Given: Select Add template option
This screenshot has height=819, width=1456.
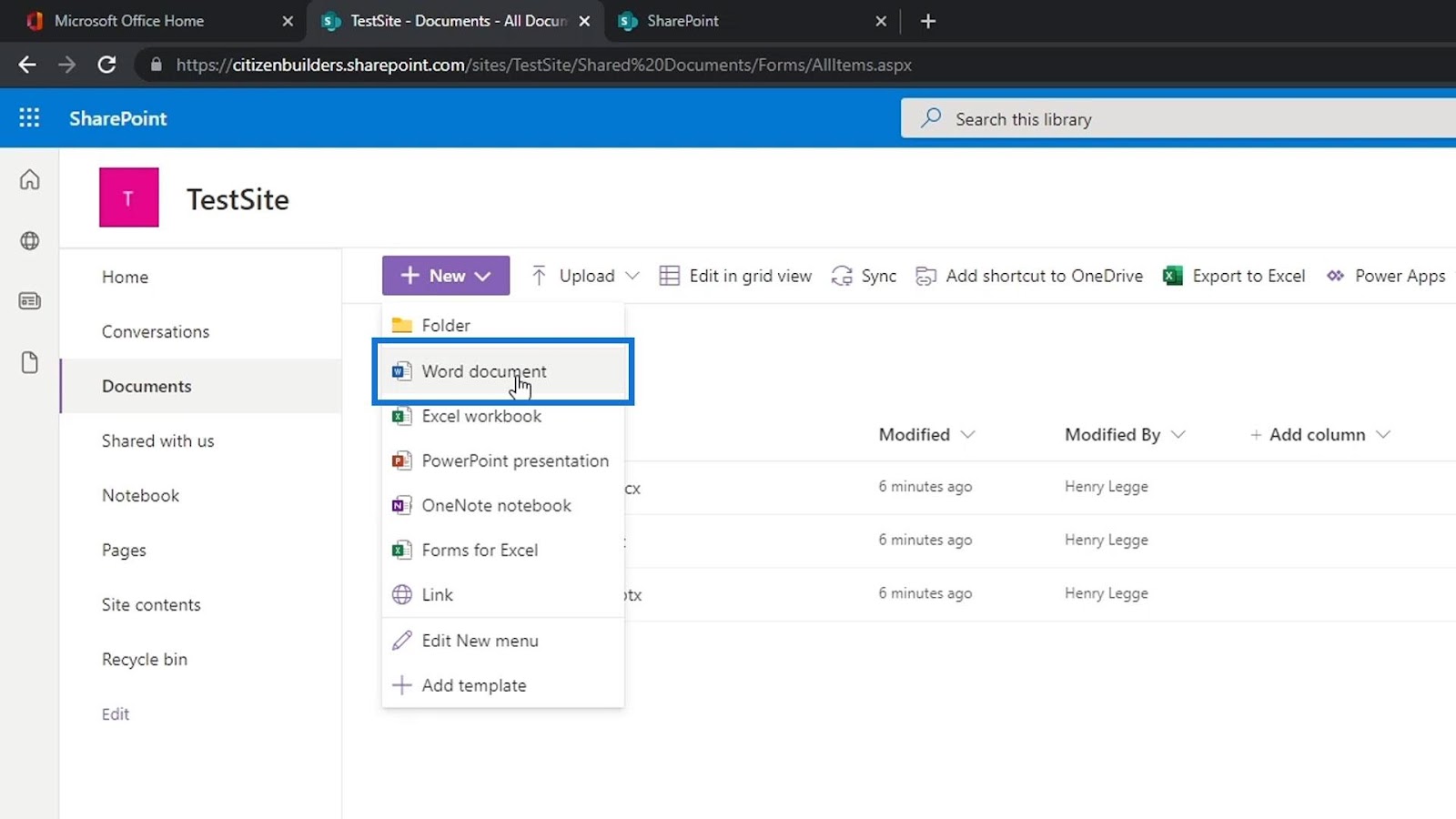Looking at the screenshot, I should (503, 685).
